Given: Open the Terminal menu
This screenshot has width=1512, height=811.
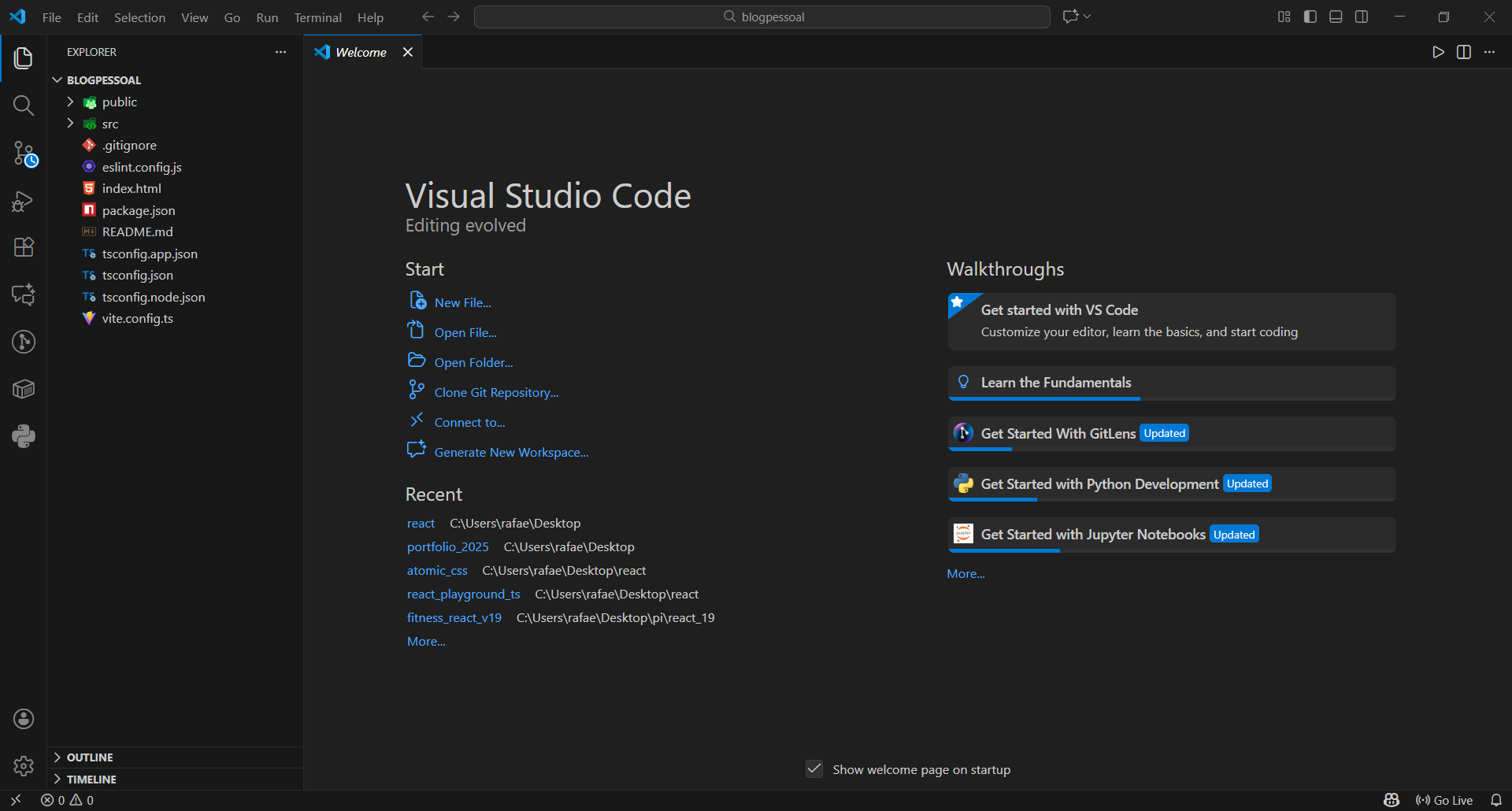Looking at the screenshot, I should pos(317,17).
